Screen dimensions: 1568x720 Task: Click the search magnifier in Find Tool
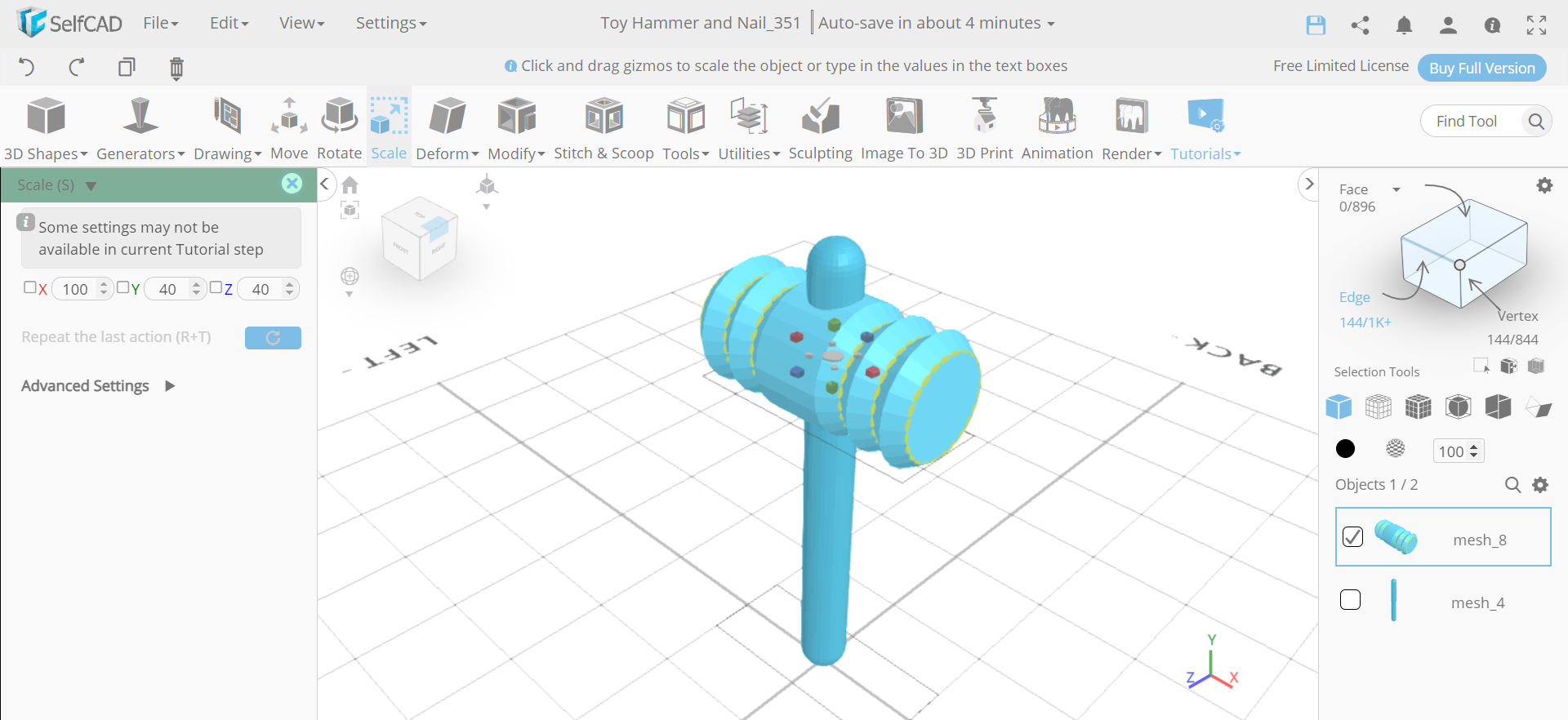1536,122
